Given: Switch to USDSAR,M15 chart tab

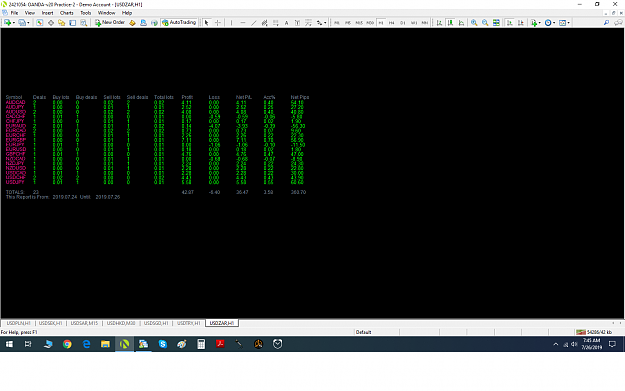Looking at the screenshot, I should coord(84,323).
